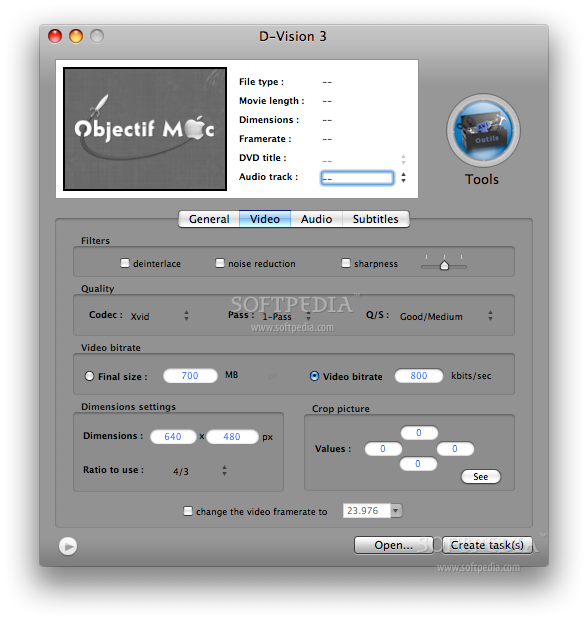Click the 480 height dimension field
This screenshot has width=588, height=621.
click(232, 436)
